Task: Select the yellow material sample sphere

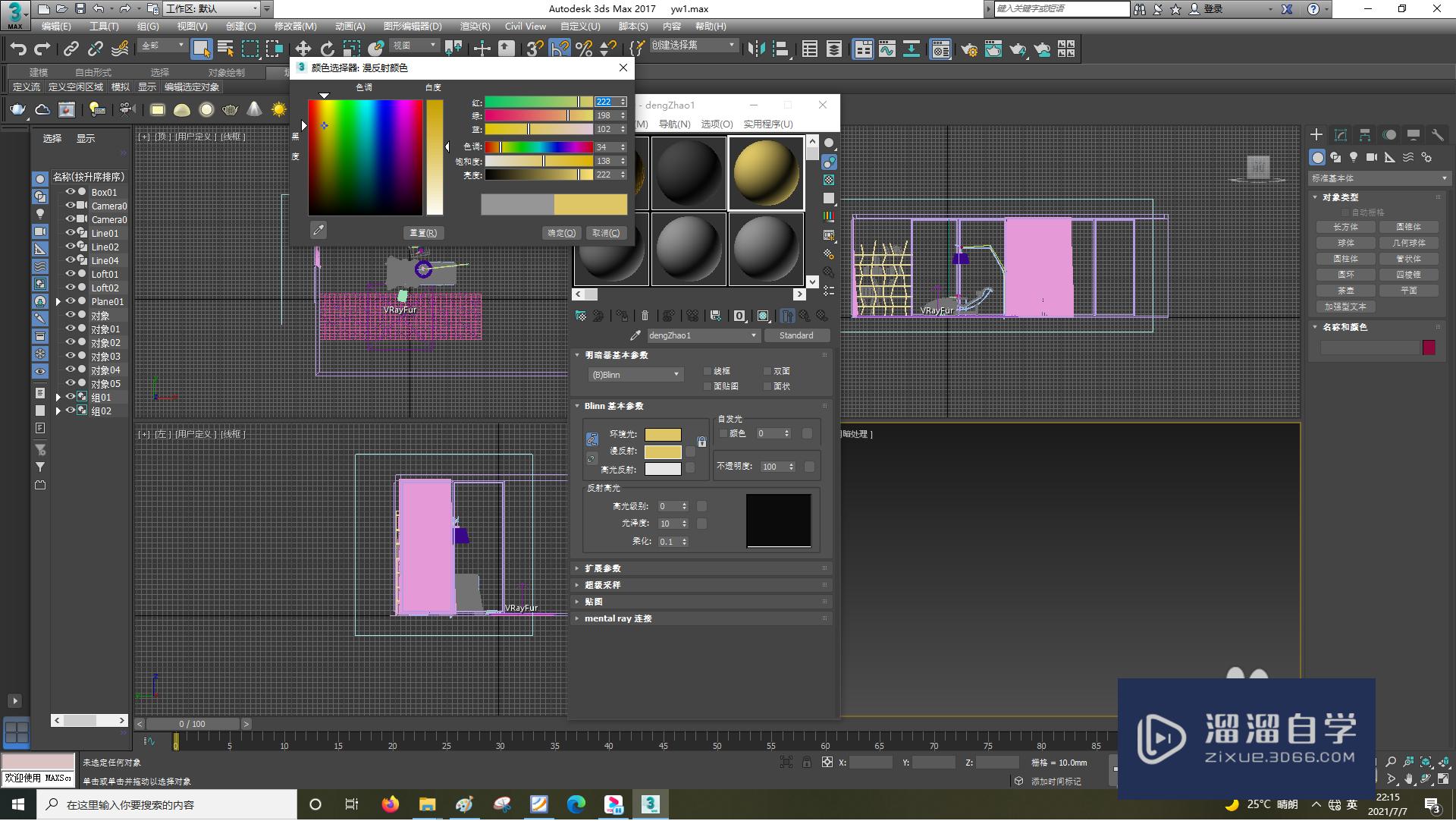Action: [x=767, y=174]
